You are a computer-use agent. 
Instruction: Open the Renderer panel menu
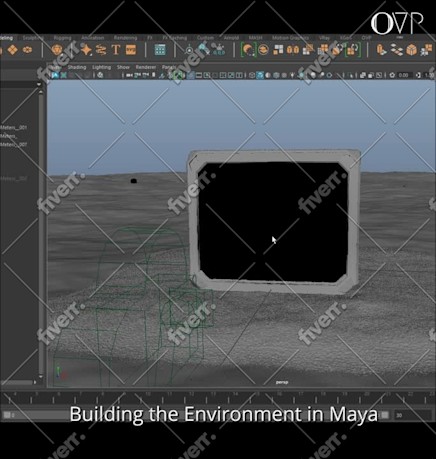[x=146, y=67]
